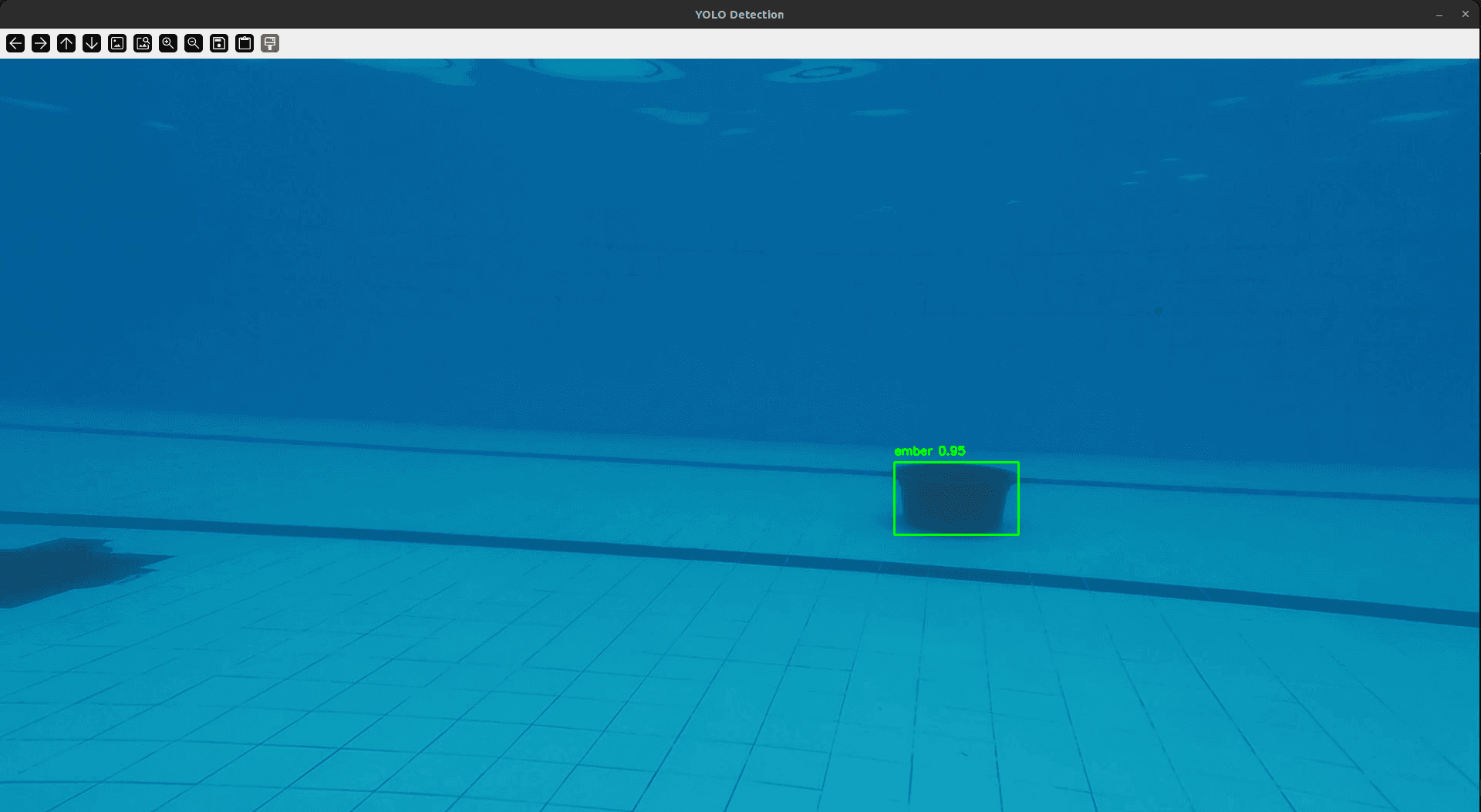This screenshot has width=1481, height=812.
Task: Open display properties paint-roller icon
Action: coord(270,43)
